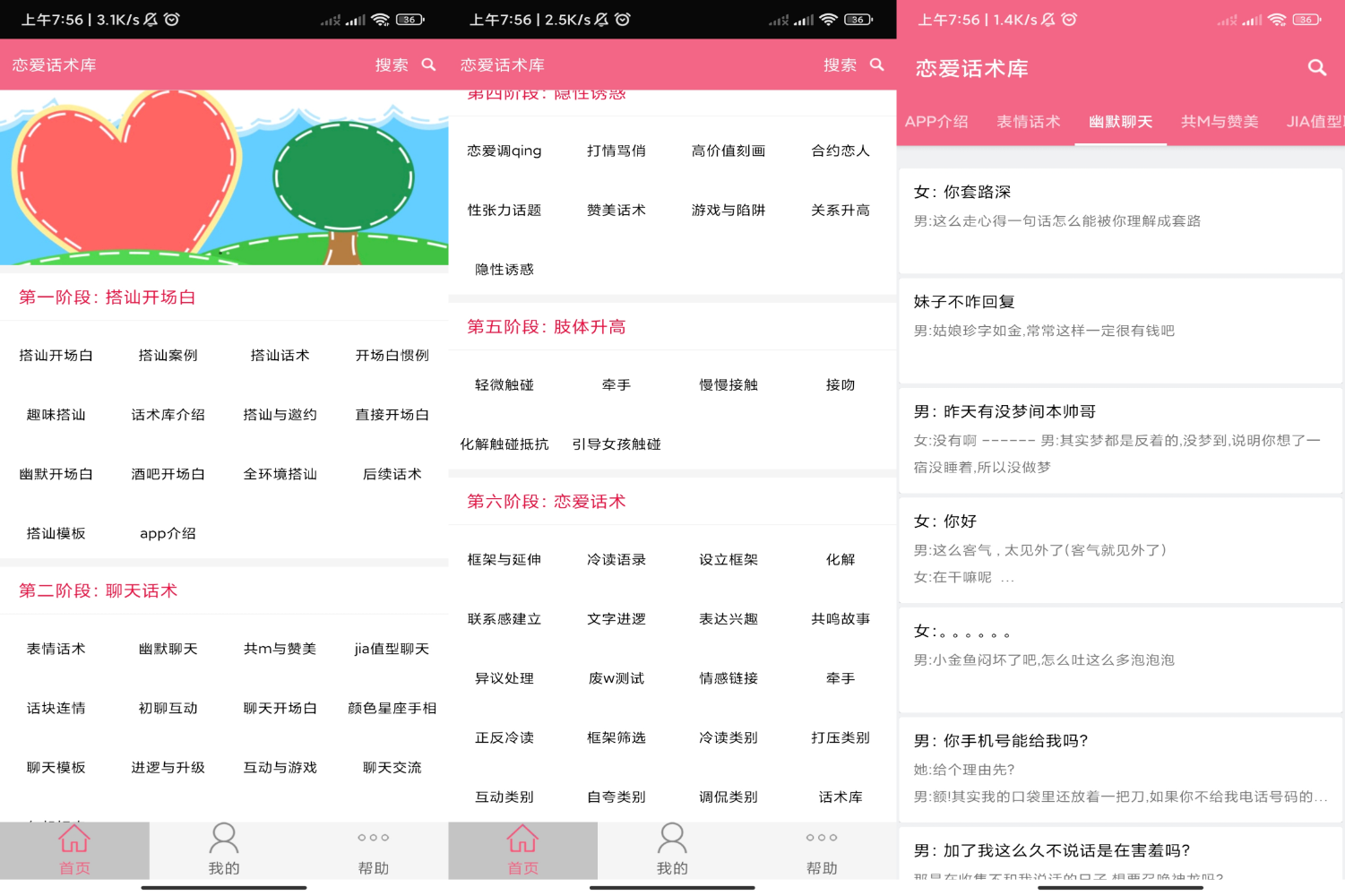Switch to the APP介绍 tab

click(936, 122)
